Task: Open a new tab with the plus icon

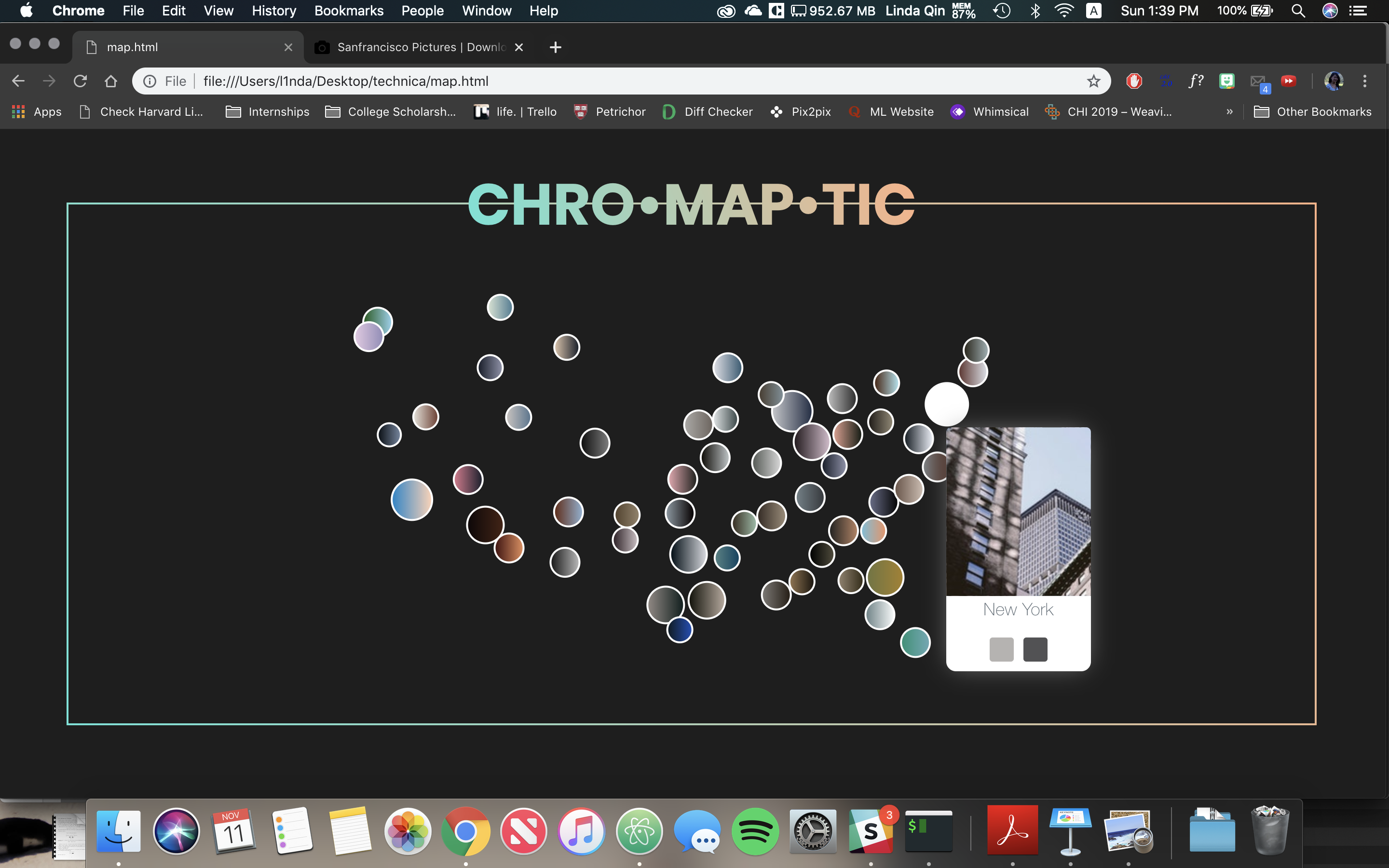Action: (555, 47)
